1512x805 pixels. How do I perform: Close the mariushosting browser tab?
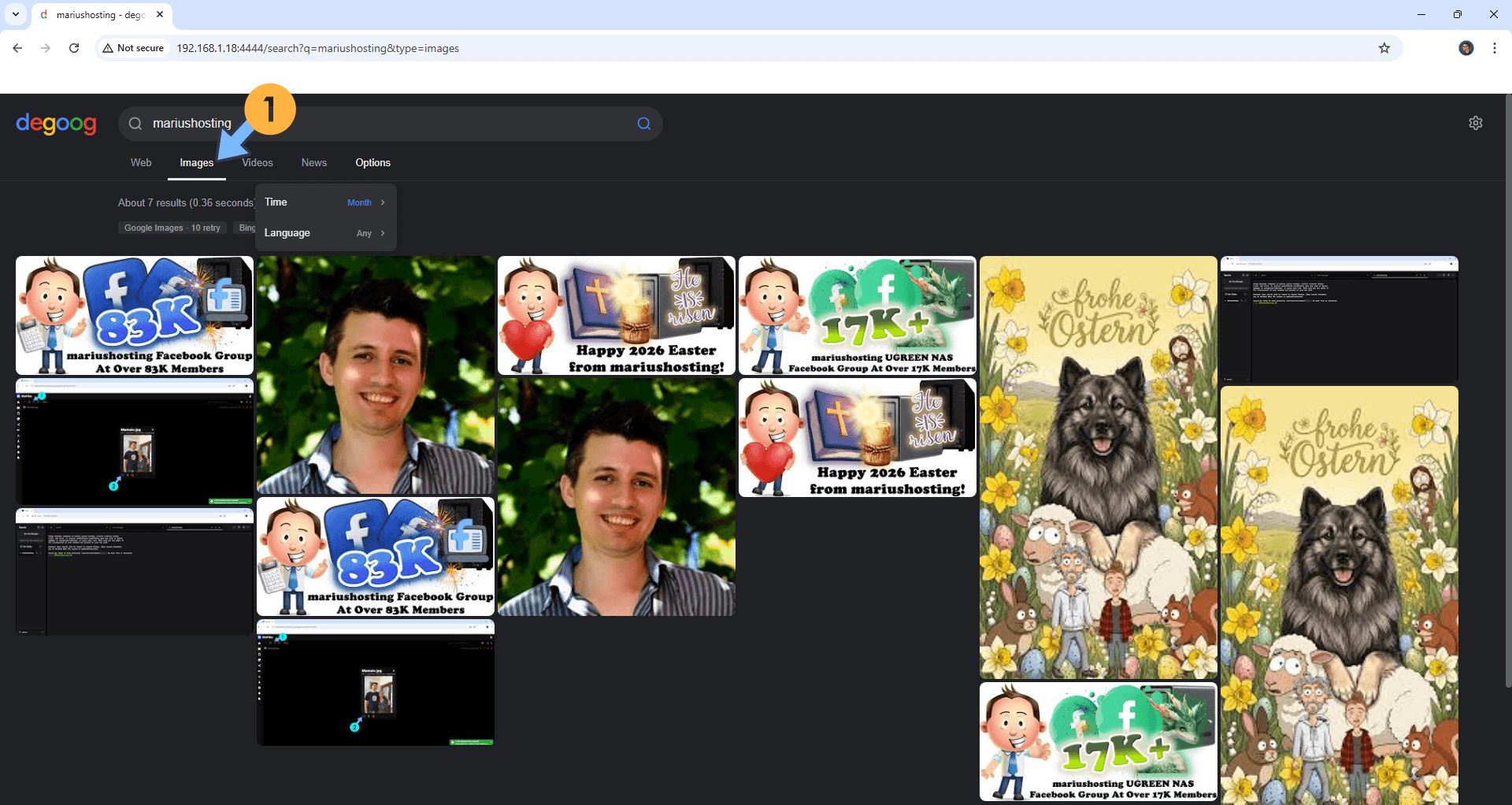[x=160, y=14]
